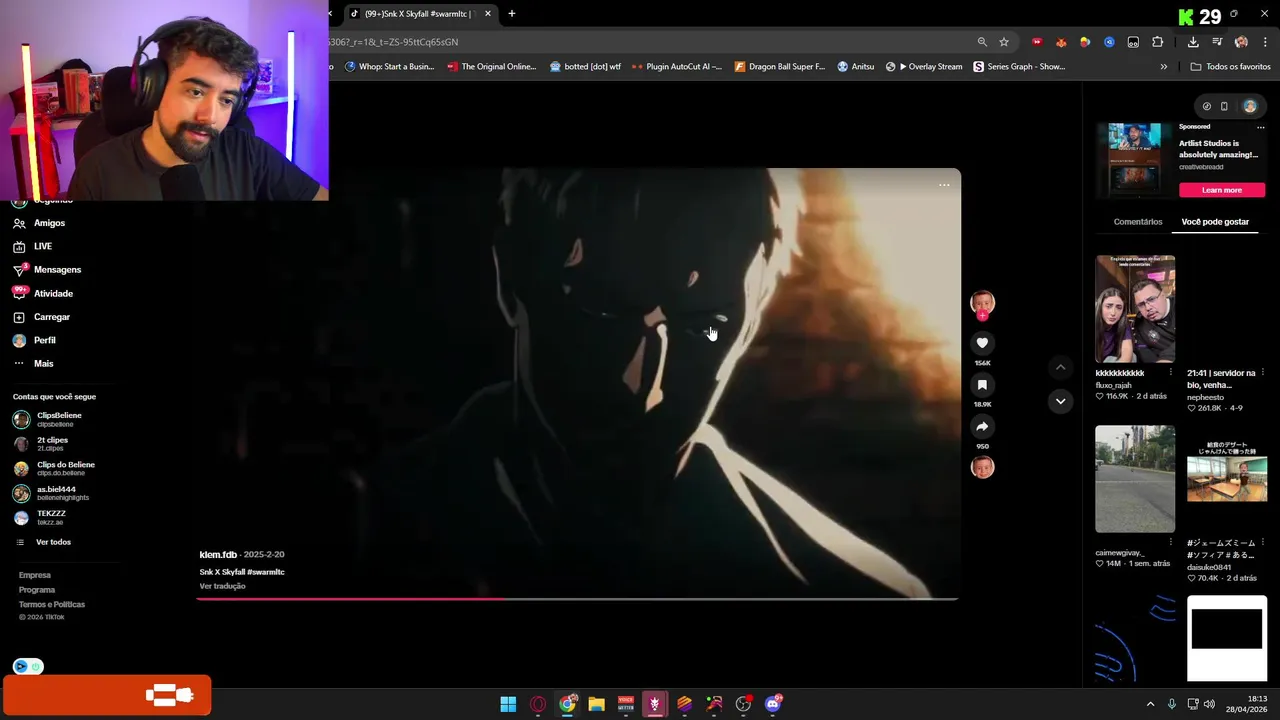Open klem.fdb username in caption

218,555
